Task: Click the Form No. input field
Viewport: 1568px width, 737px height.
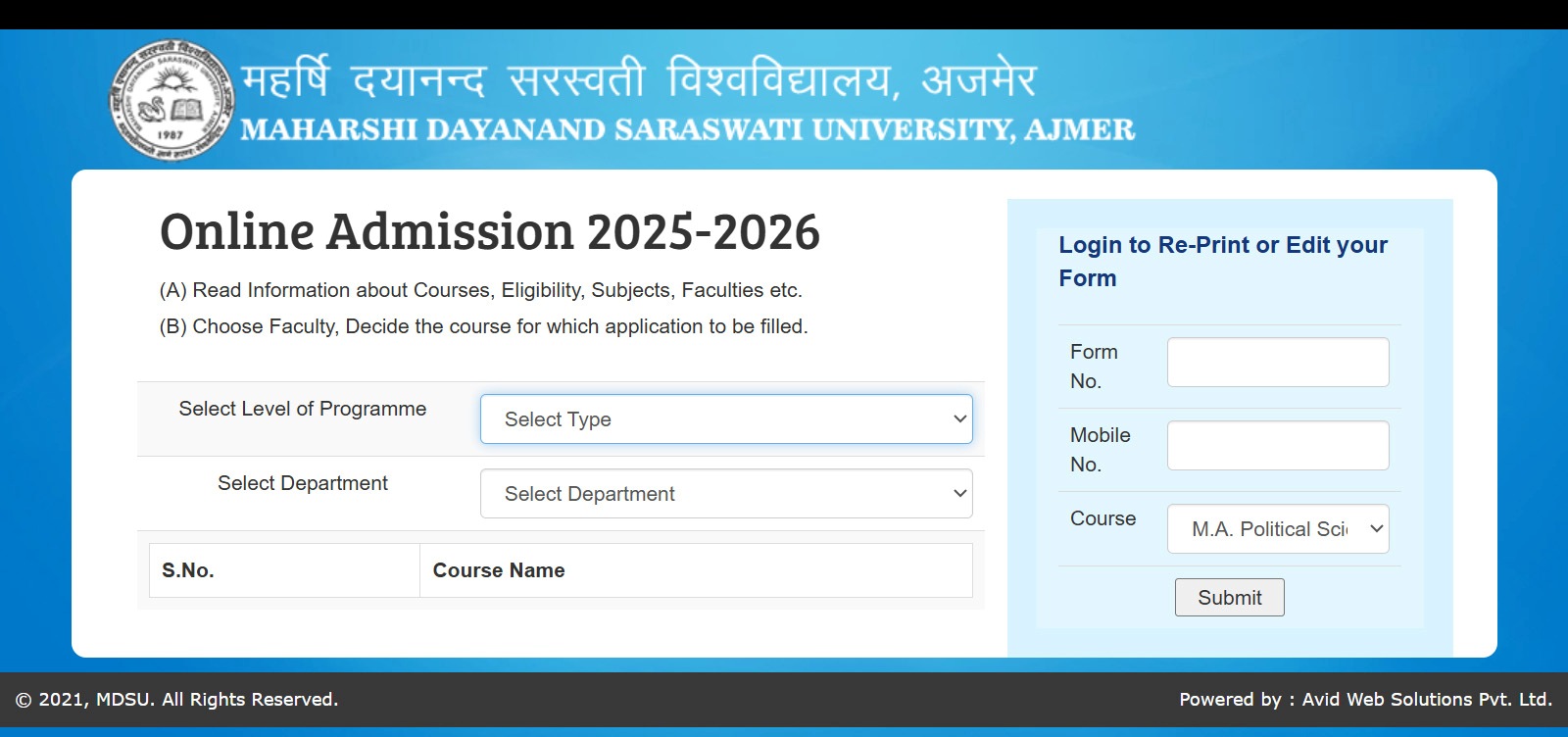Action: (1278, 363)
